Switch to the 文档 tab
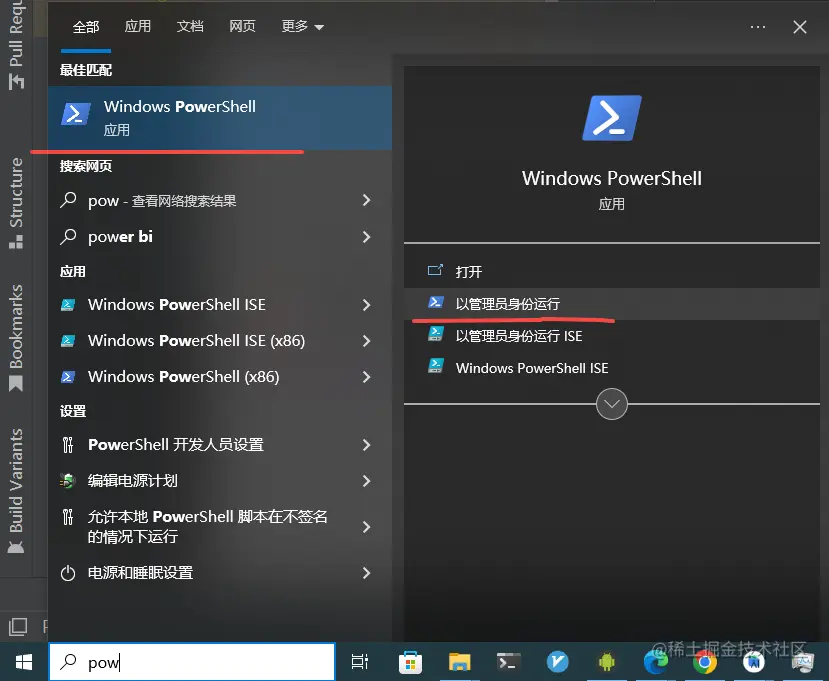The width and height of the screenshot is (829, 681). click(x=190, y=26)
